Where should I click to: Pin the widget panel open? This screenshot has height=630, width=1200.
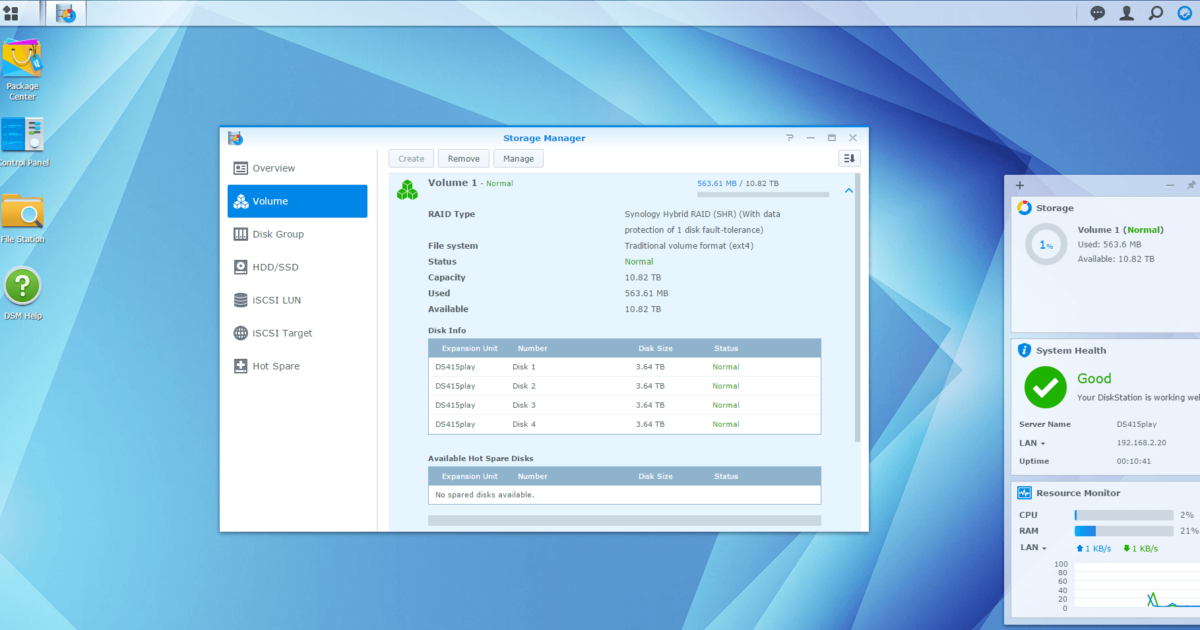(x=1190, y=185)
